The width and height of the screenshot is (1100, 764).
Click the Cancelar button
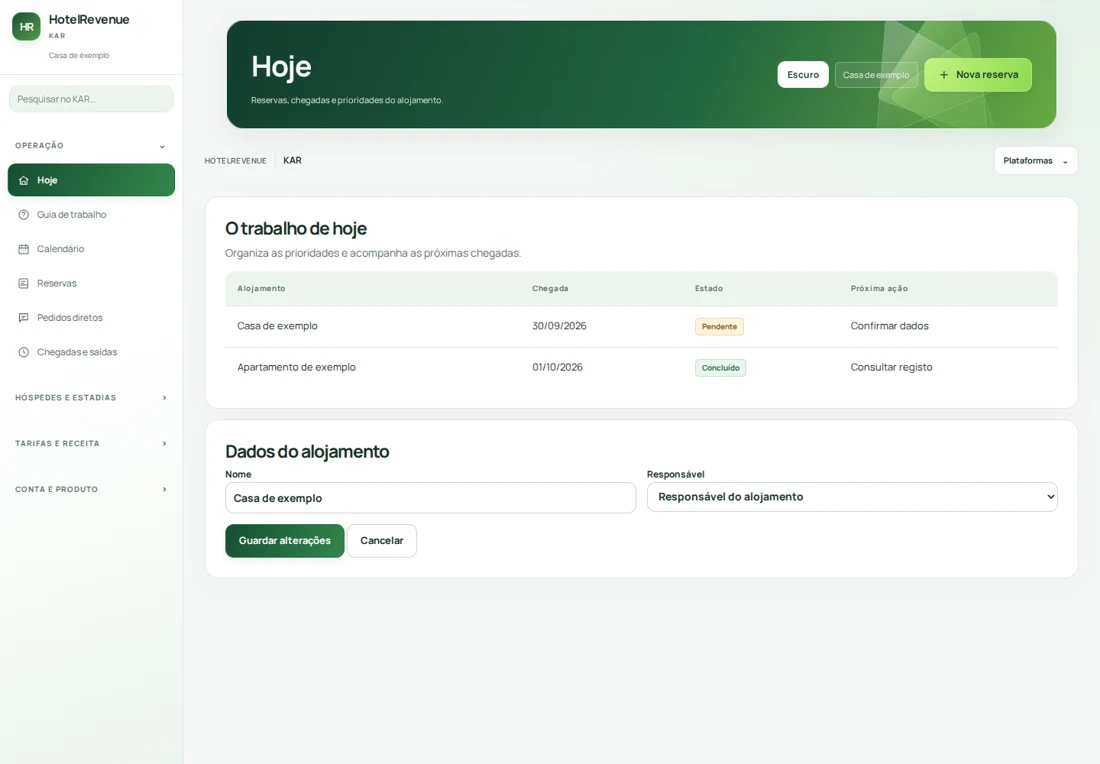click(x=382, y=541)
